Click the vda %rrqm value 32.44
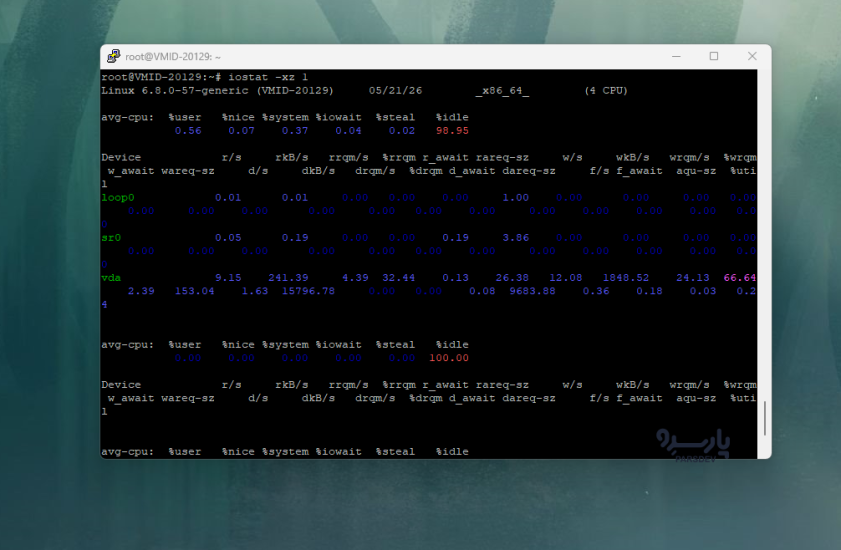 pos(399,278)
